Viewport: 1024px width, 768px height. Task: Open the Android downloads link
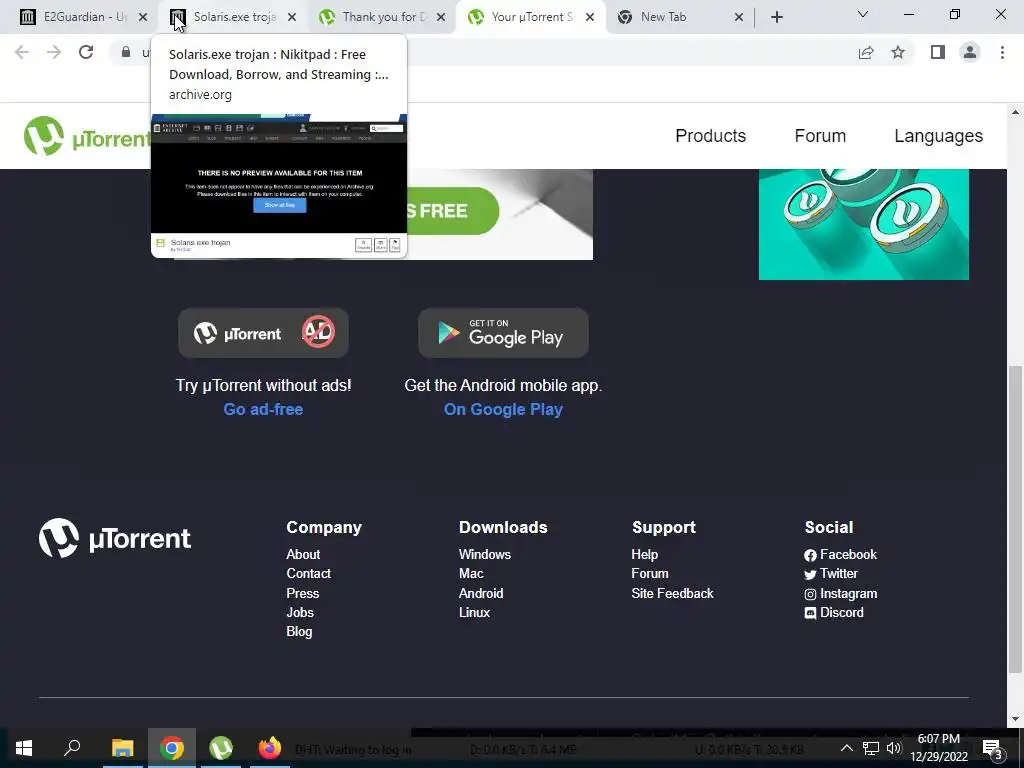pos(481,593)
